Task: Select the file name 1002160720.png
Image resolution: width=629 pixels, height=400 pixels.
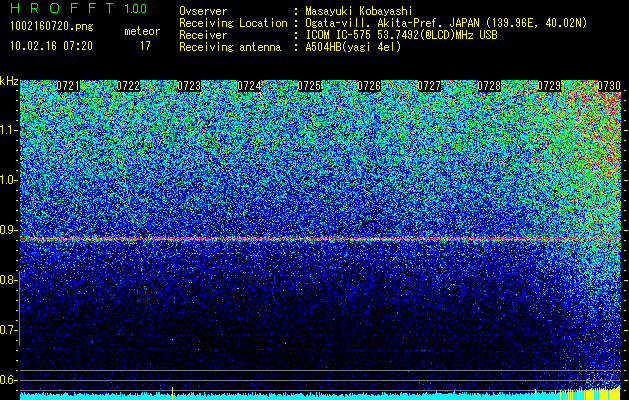Action: pyautogui.click(x=51, y=26)
